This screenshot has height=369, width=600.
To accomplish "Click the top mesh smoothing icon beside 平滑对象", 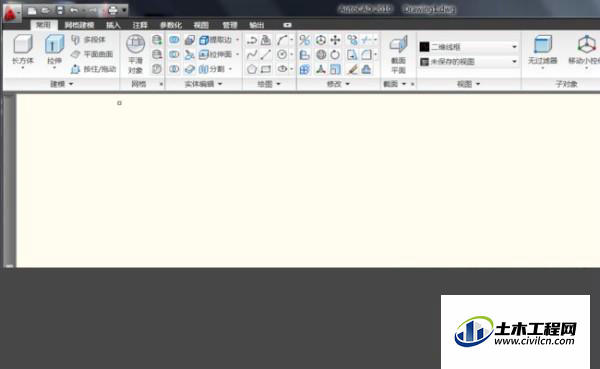I will tap(157, 40).
